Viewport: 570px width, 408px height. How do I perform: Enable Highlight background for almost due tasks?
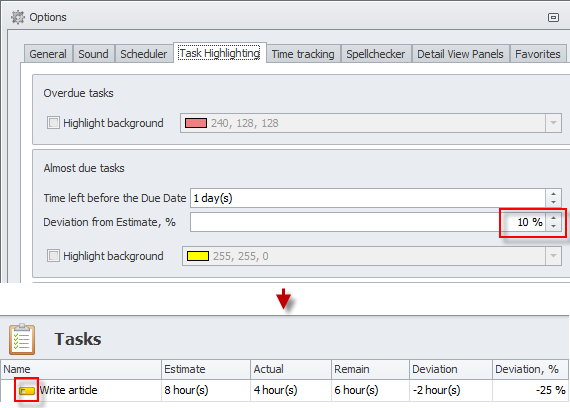pos(53,256)
